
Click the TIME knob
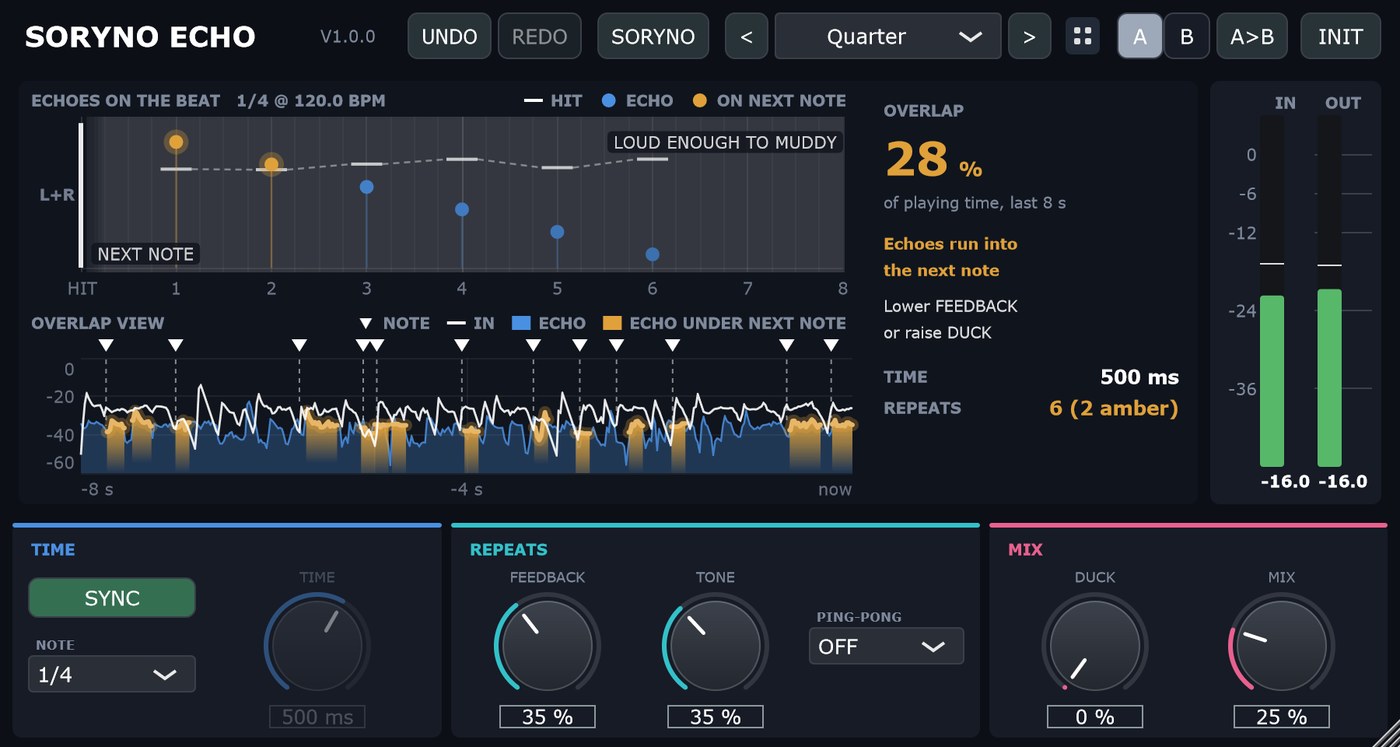click(x=317, y=645)
